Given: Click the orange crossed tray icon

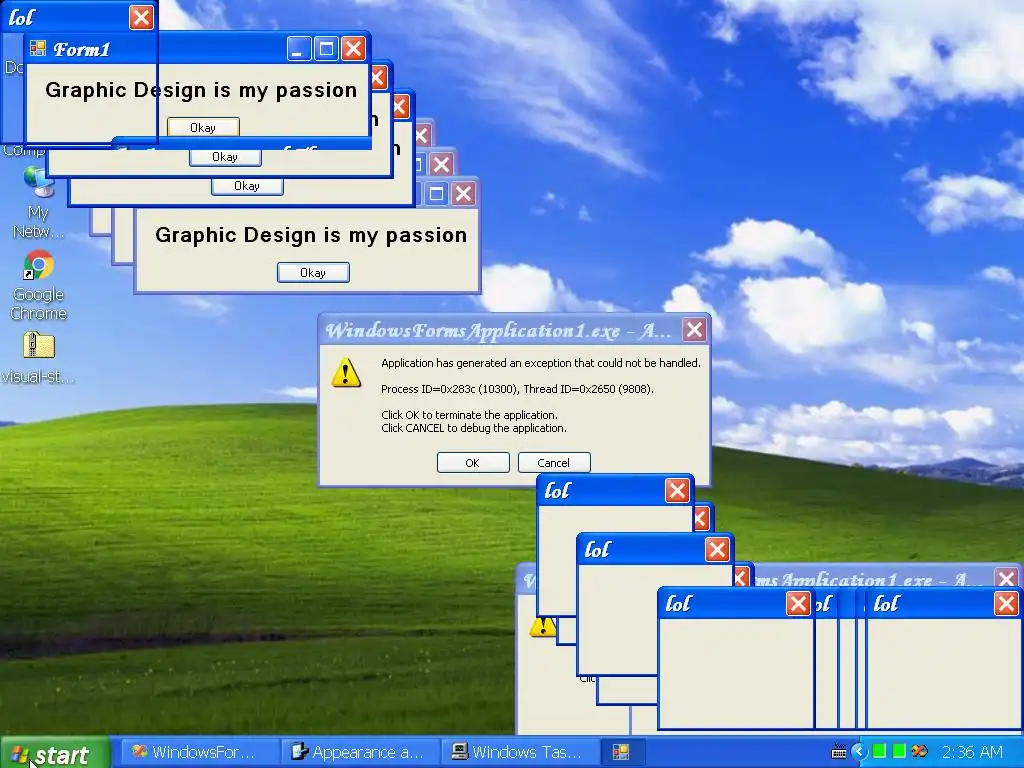Looking at the screenshot, I should click(x=920, y=752).
